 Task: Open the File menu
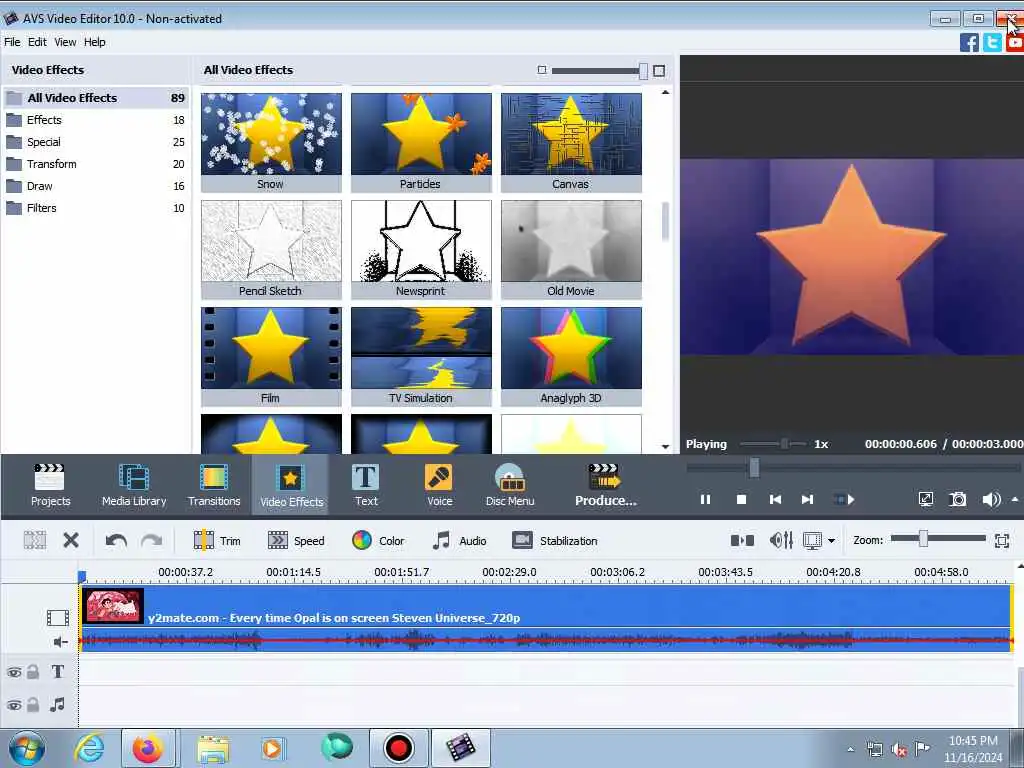[x=12, y=42]
